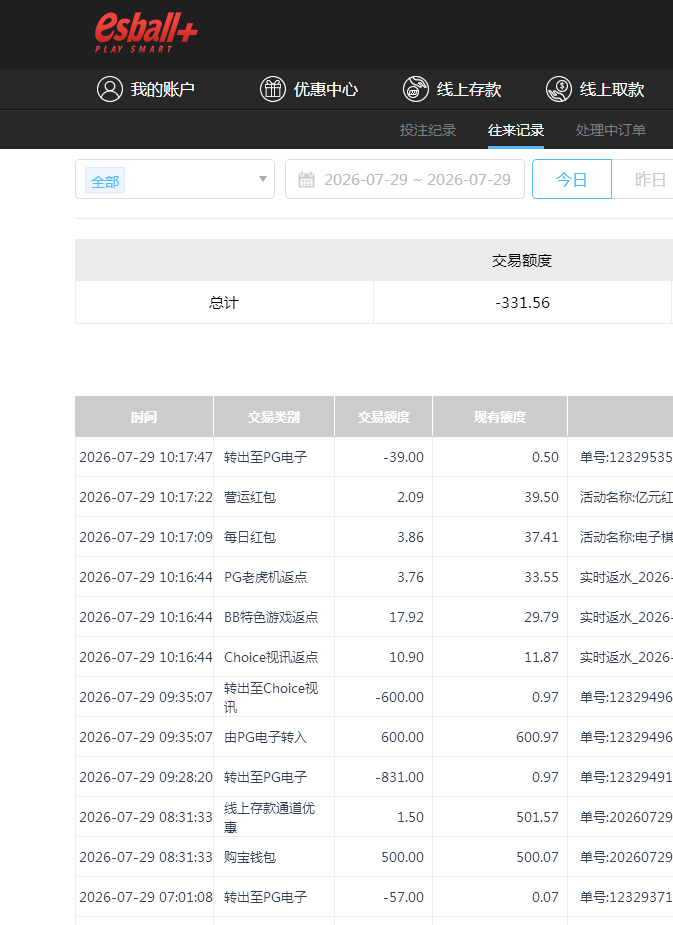The width and height of the screenshot is (673, 925).
Task: Click time 2026-07-29 09:28:20
Action: pos(146,777)
